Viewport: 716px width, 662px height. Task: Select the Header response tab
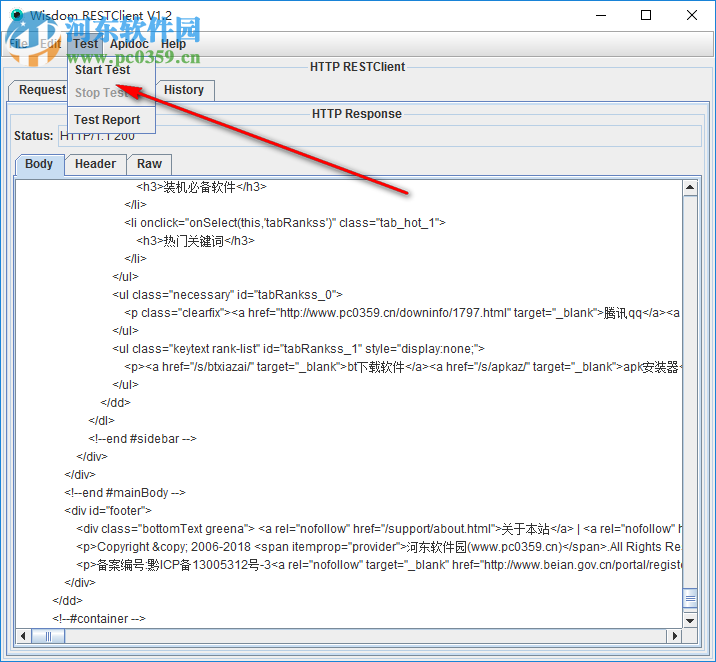[95, 164]
